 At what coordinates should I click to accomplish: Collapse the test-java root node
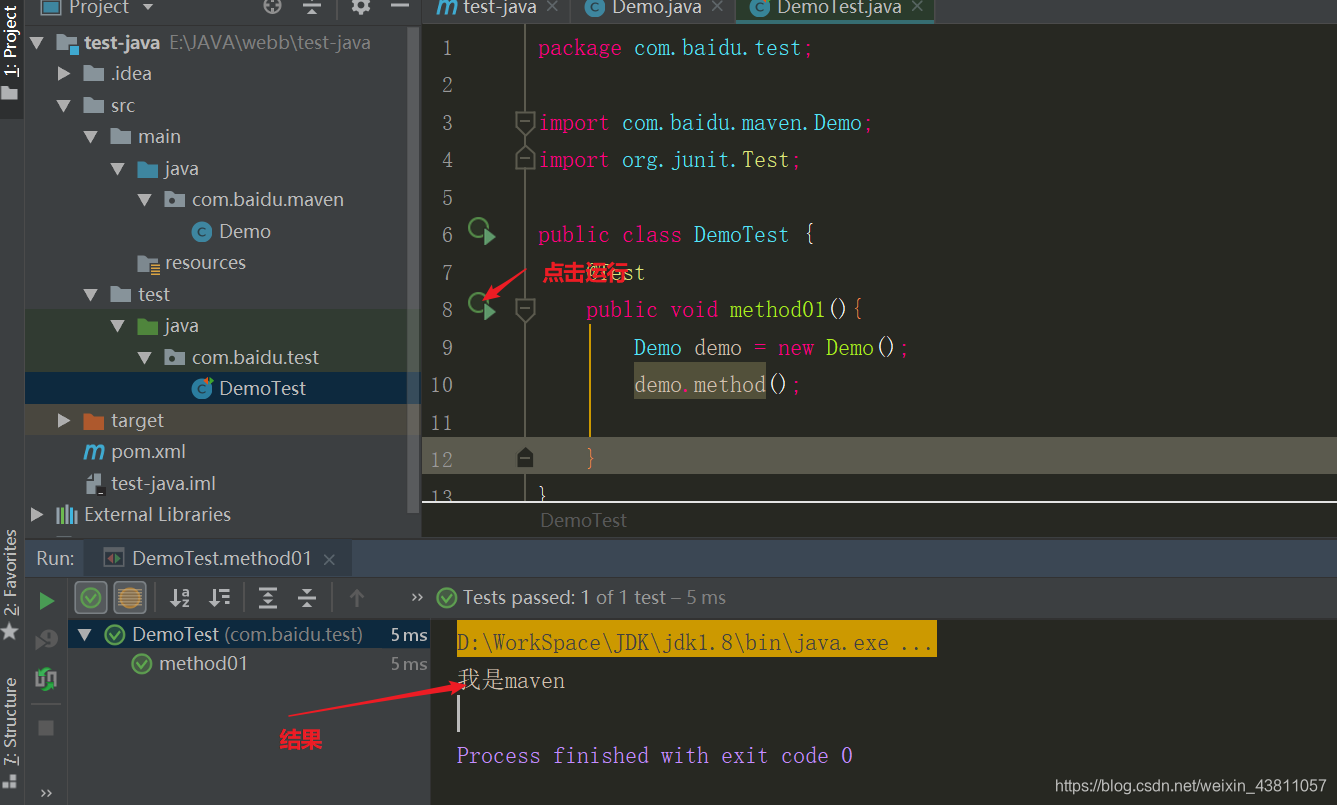(38, 42)
